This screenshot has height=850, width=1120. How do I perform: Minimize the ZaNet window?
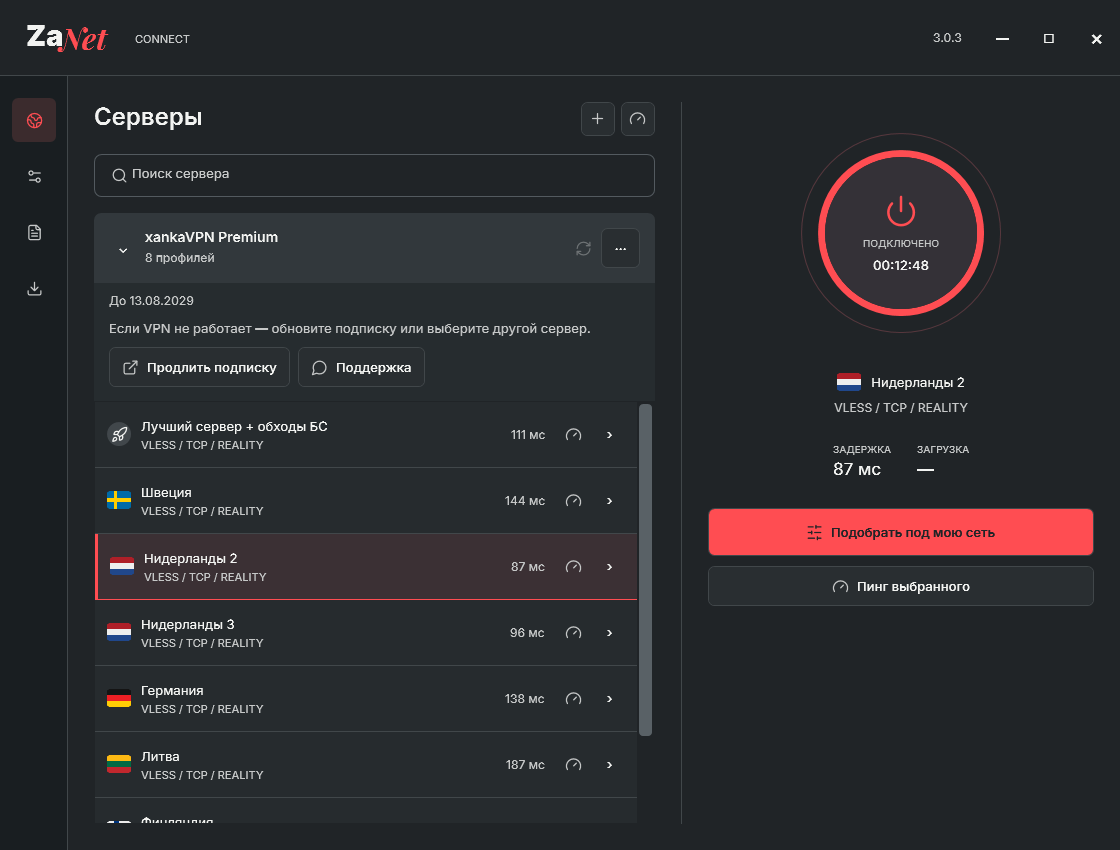pyautogui.click(x=1002, y=39)
